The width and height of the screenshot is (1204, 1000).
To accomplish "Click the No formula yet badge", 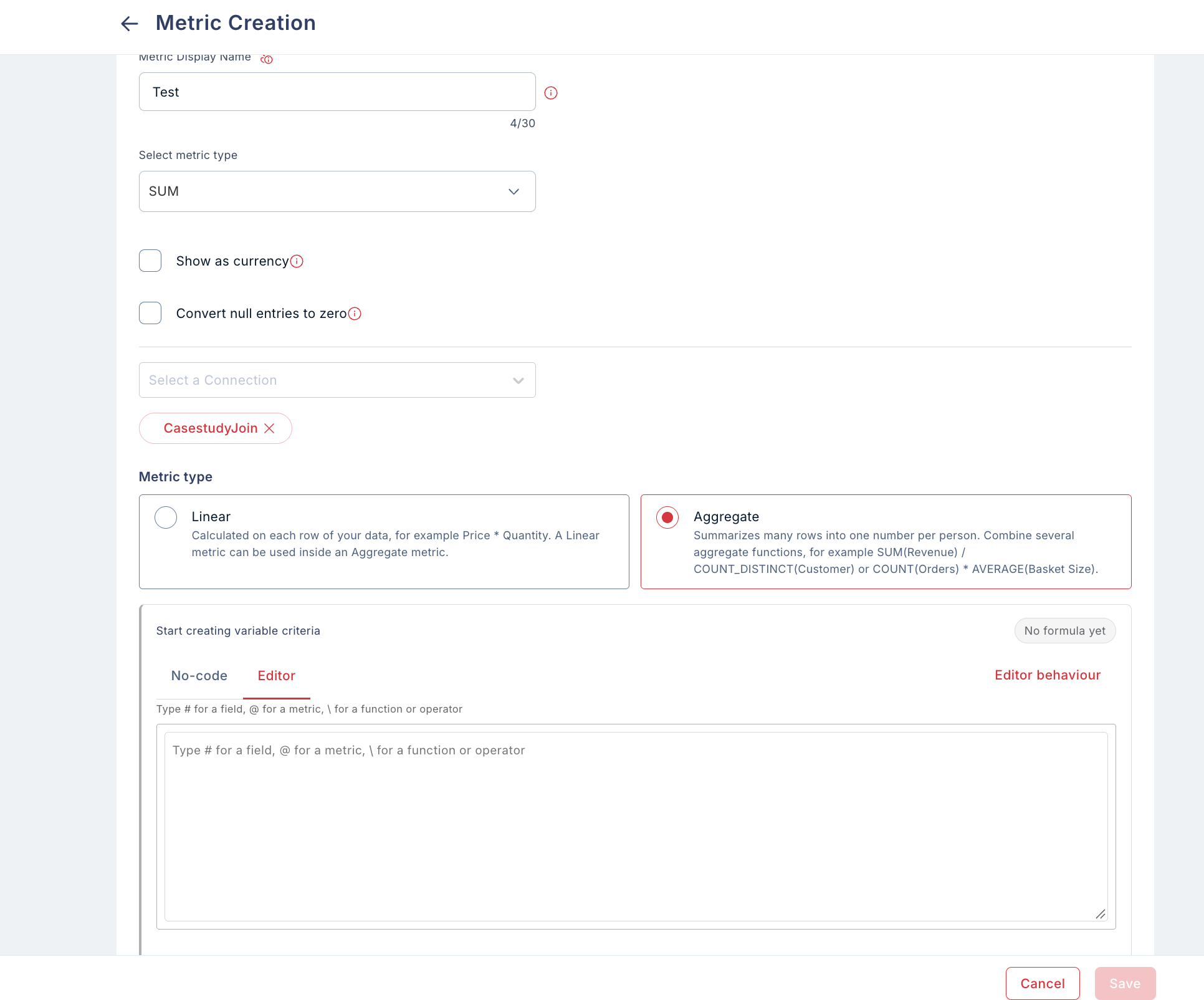I will coord(1065,631).
